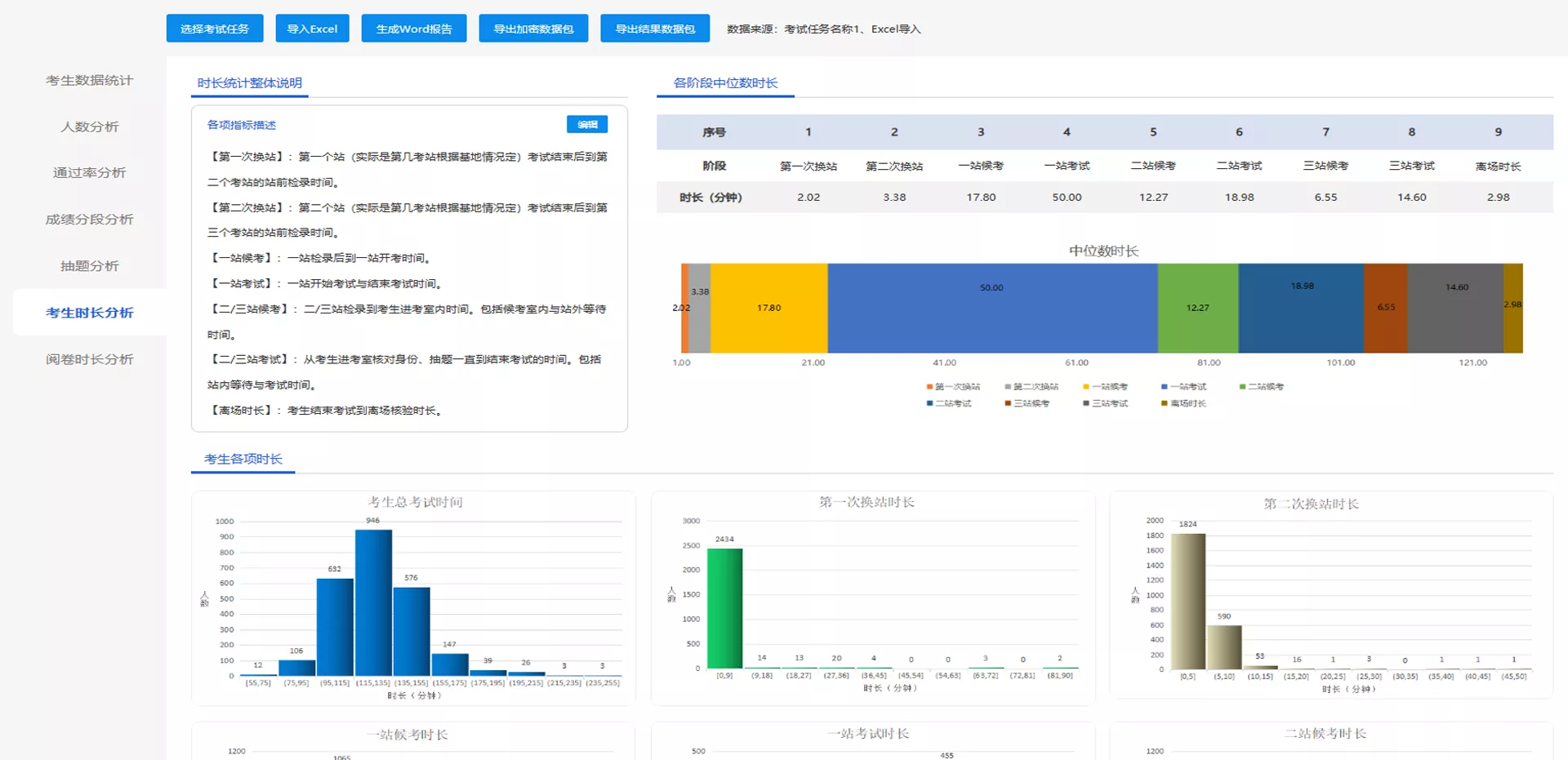Click the green 2434 bar in 第一次换站时长 chart

coord(724,608)
